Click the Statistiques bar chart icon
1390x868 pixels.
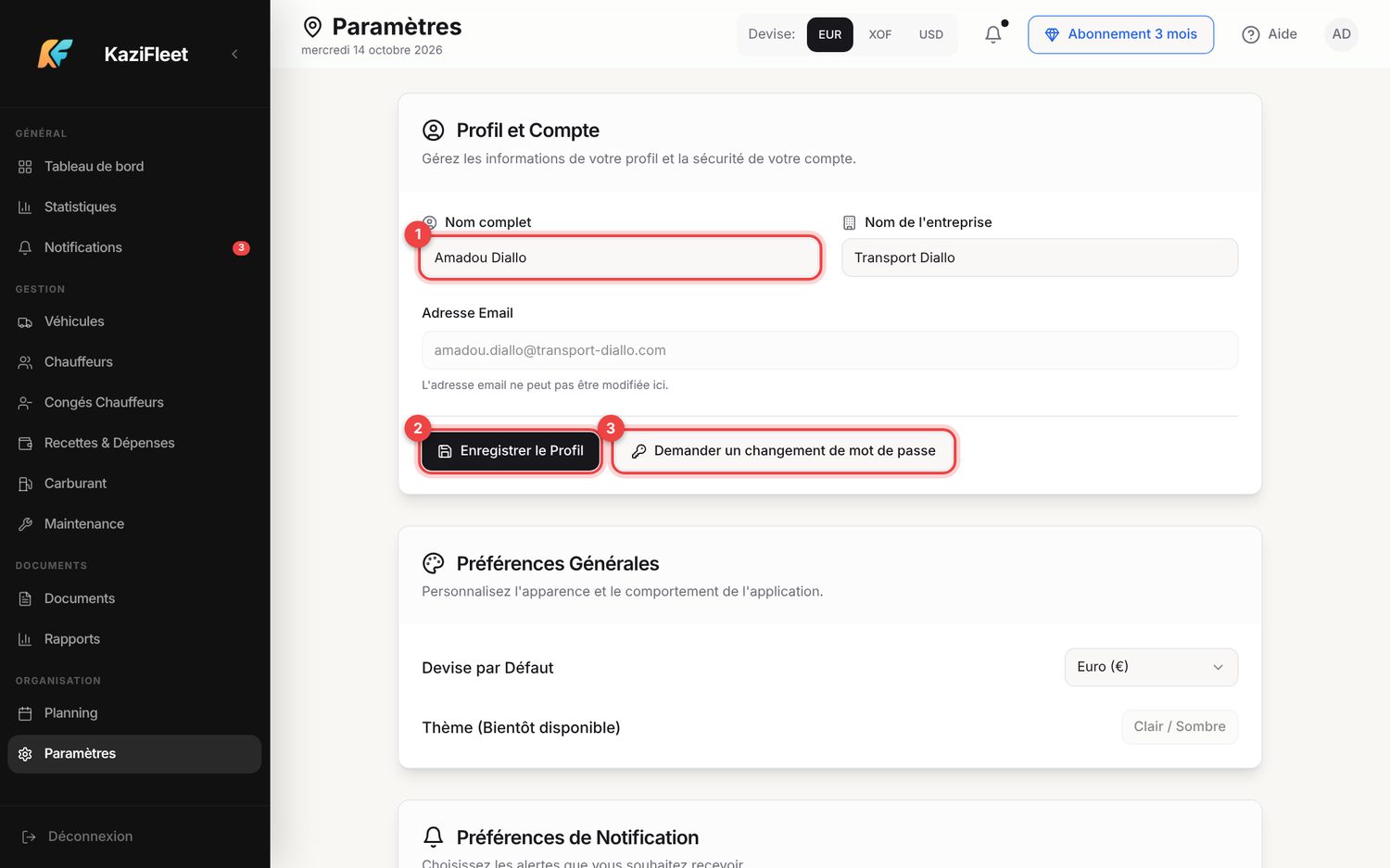pos(25,208)
